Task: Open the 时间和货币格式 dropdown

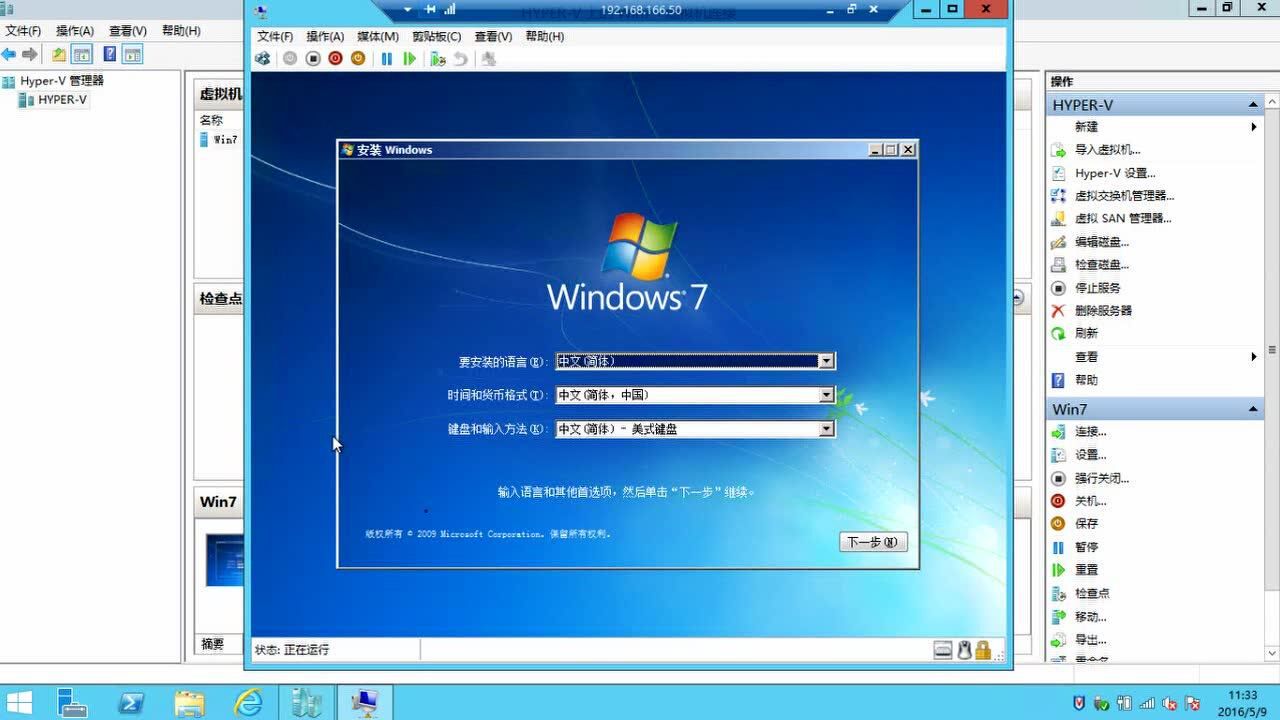Action: [826, 395]
